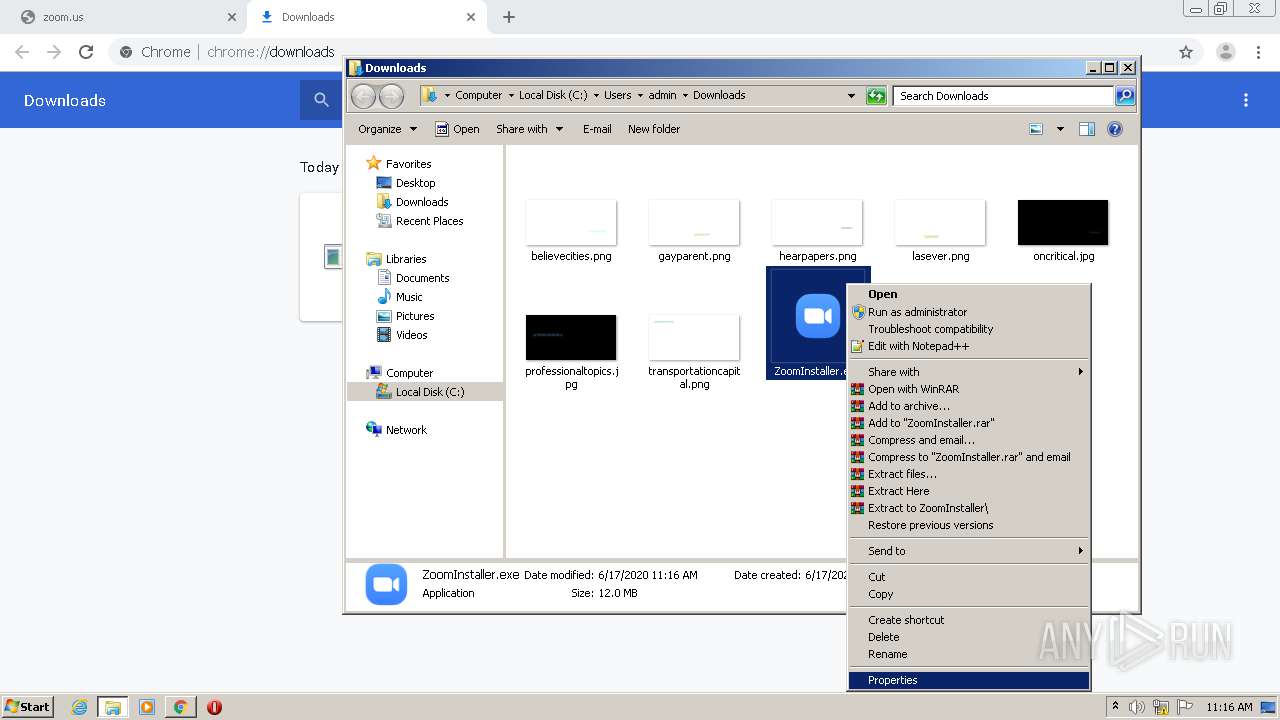Click the Explorer Forward navigation arrow
This screenshot has width=1280, height=720.
(392, 96)
